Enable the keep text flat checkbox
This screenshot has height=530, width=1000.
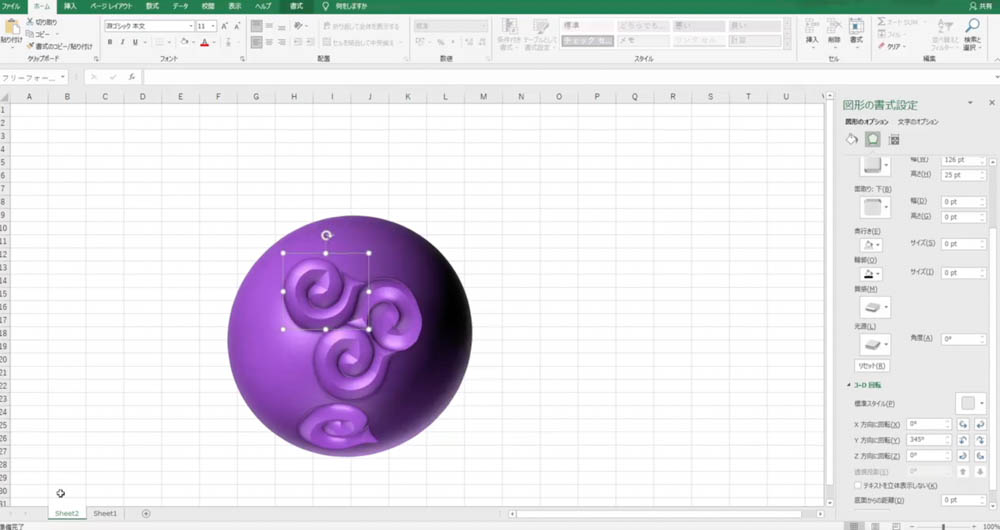[x=858, y=485]
